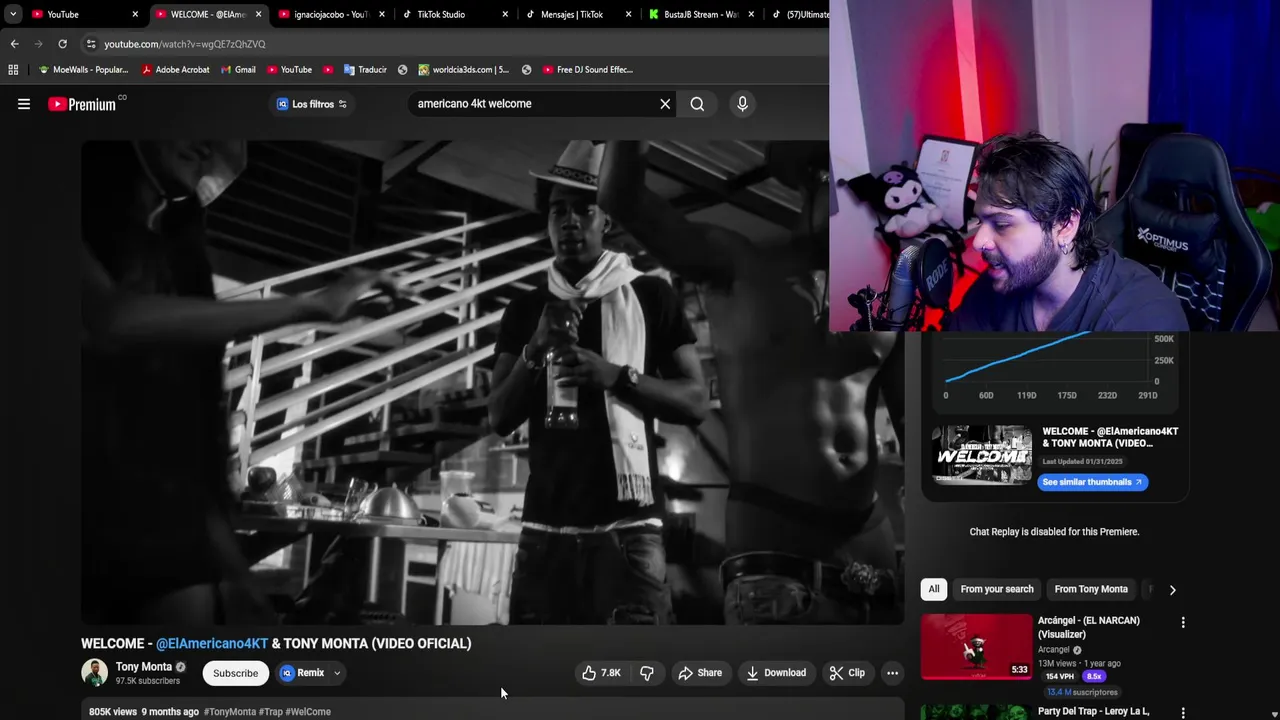The width and height of the screenshot is (1280, 720).
Task: Open the Los filtros filter toggle
Action: pos(312,104)
